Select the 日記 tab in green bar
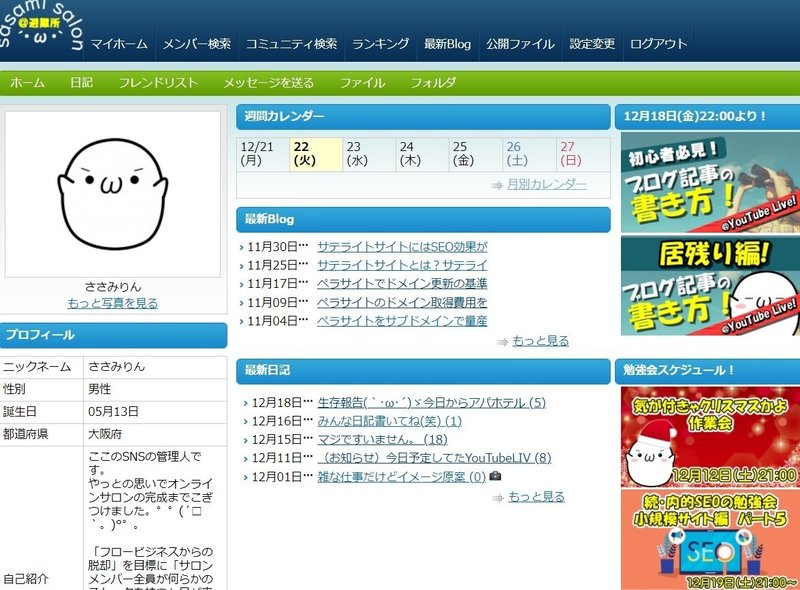 pyautogui.click(x=82, y=83)
